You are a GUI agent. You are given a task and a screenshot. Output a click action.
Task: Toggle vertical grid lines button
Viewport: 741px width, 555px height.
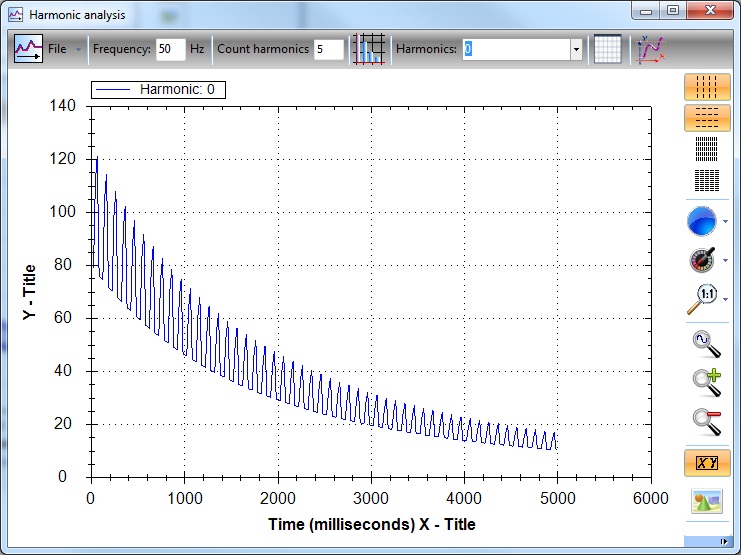click(707, 87)
